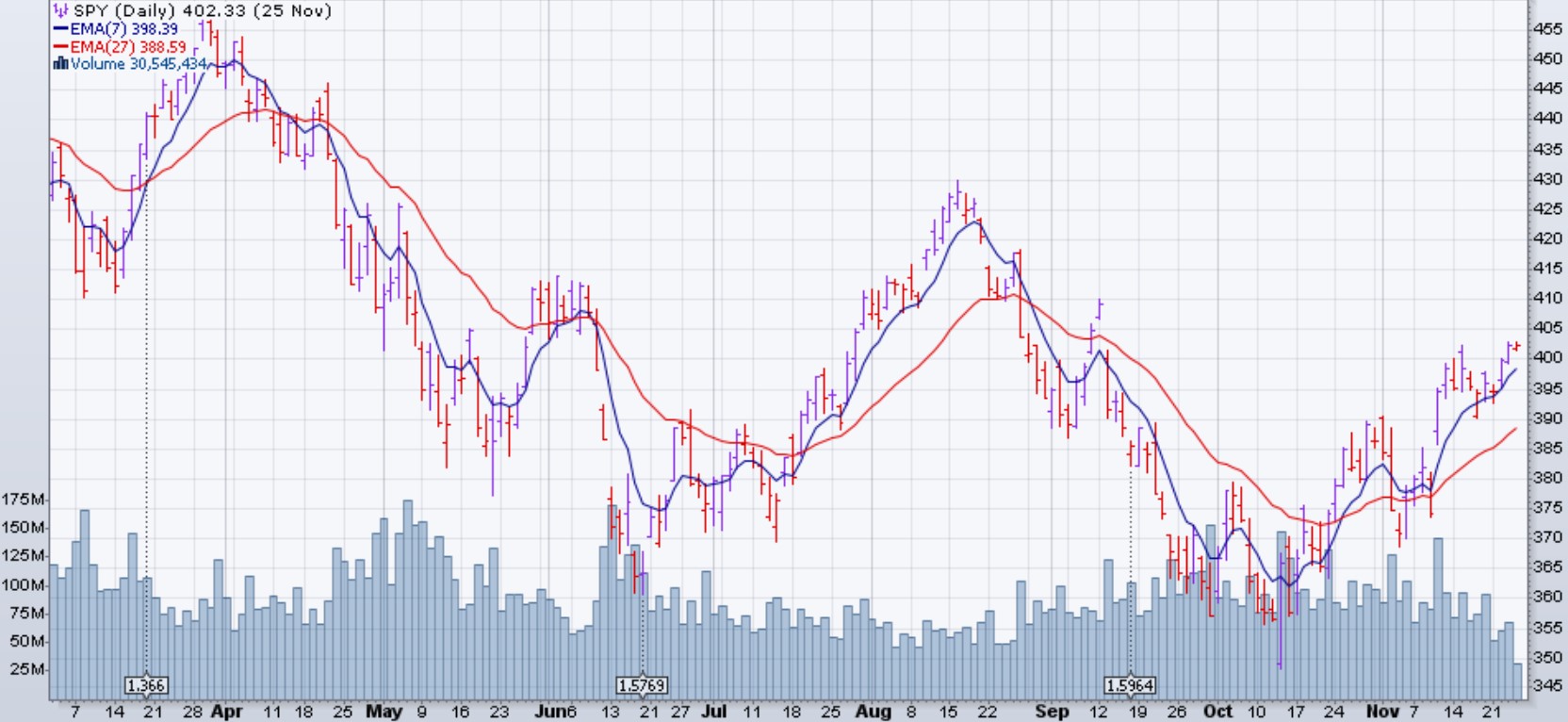The height and width of the screenshot is (722, 1568).
Task: Click the SPY (Daily) chart title
Action: point(202,11)
